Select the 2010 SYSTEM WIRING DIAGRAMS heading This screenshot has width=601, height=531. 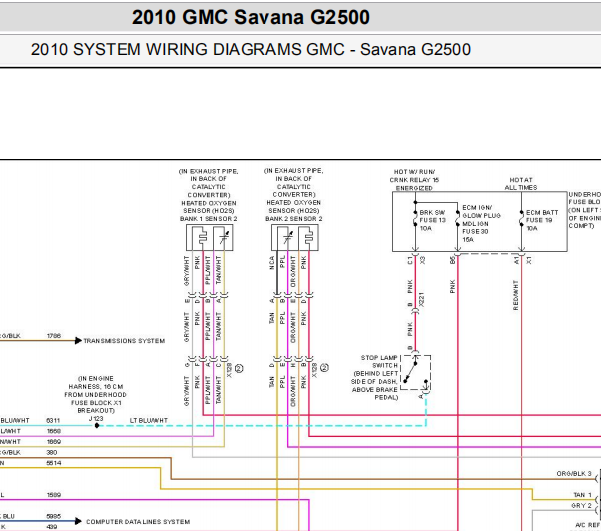tap(251, 50)
